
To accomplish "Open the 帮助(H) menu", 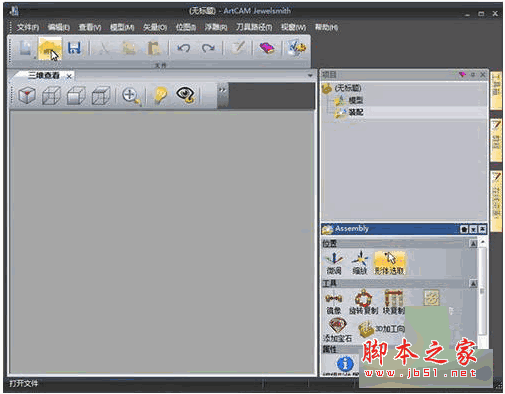I will (326, 27).
